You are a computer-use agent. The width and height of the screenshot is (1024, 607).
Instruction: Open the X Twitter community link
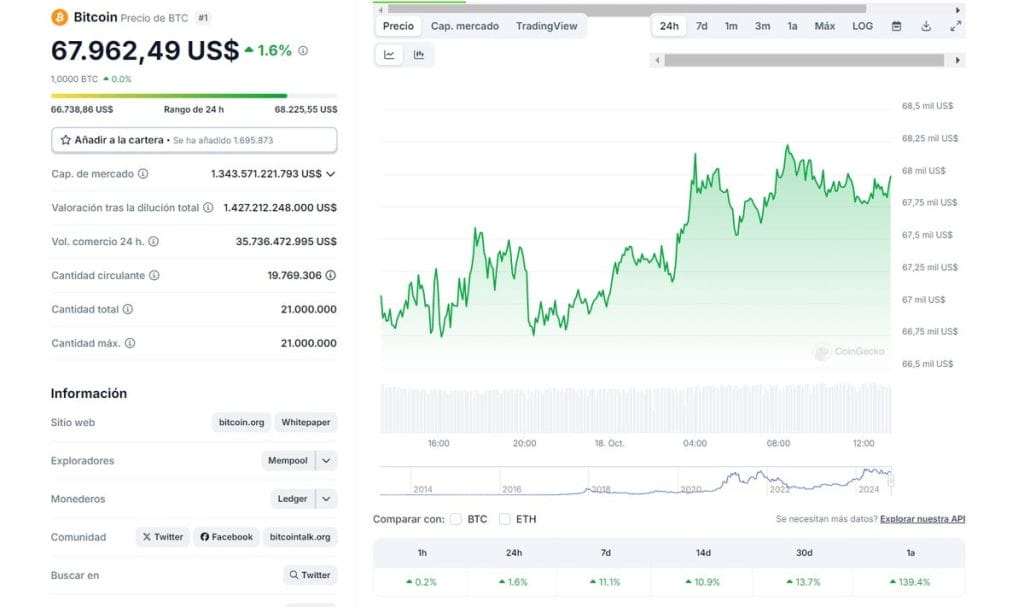coord(163,537)
